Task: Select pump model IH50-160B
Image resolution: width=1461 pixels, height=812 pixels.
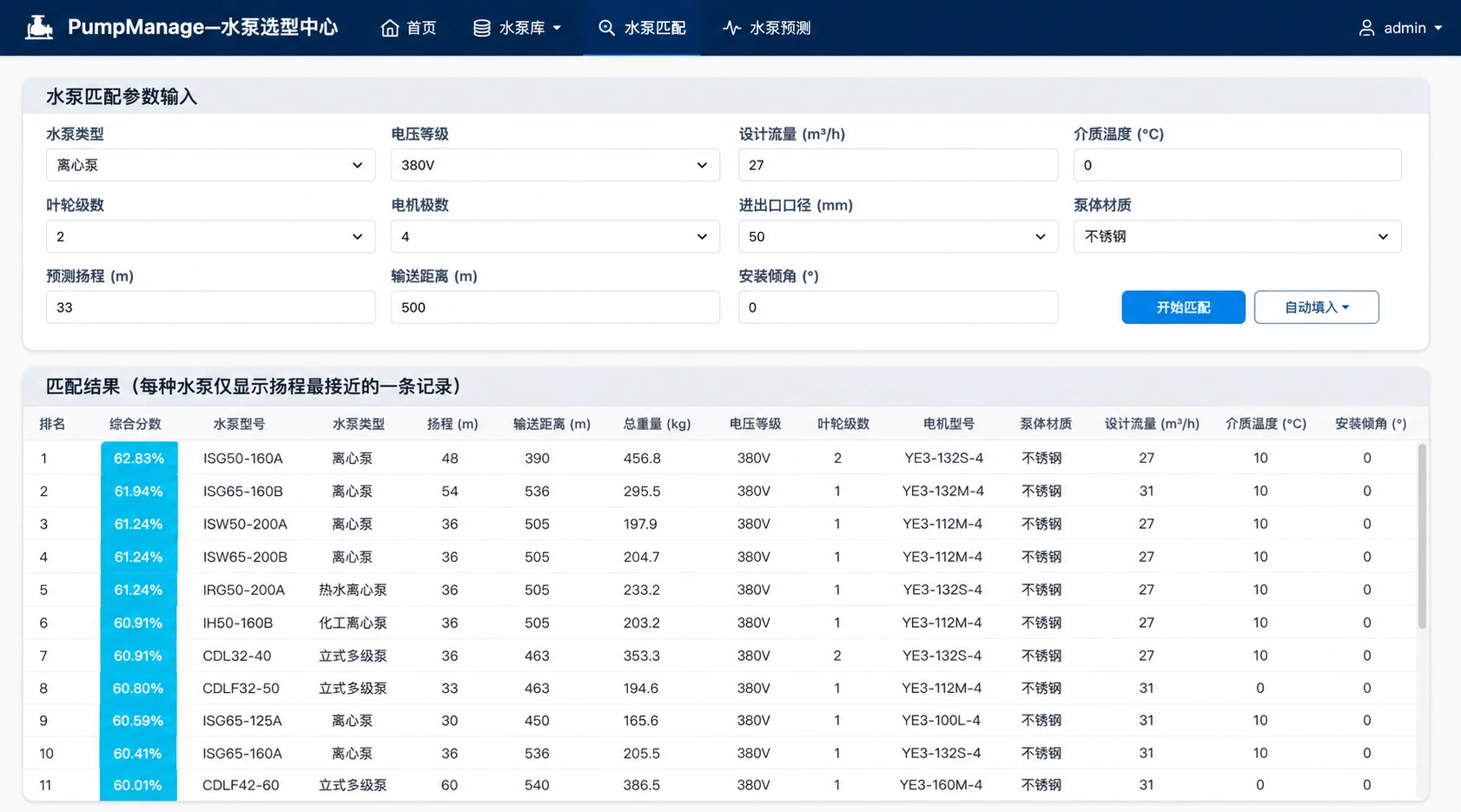Action: [238, 623]
